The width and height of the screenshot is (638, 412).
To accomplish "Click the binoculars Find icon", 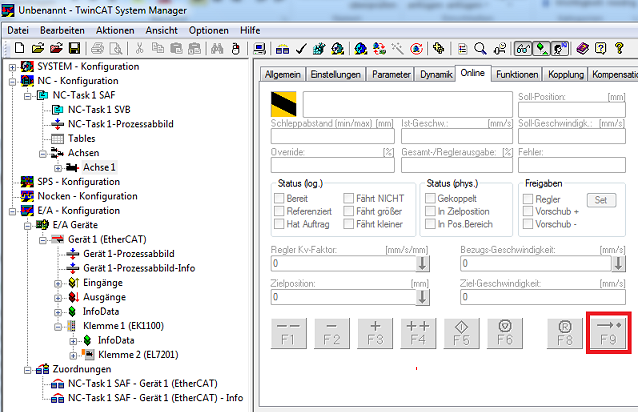I will point(216,49).
